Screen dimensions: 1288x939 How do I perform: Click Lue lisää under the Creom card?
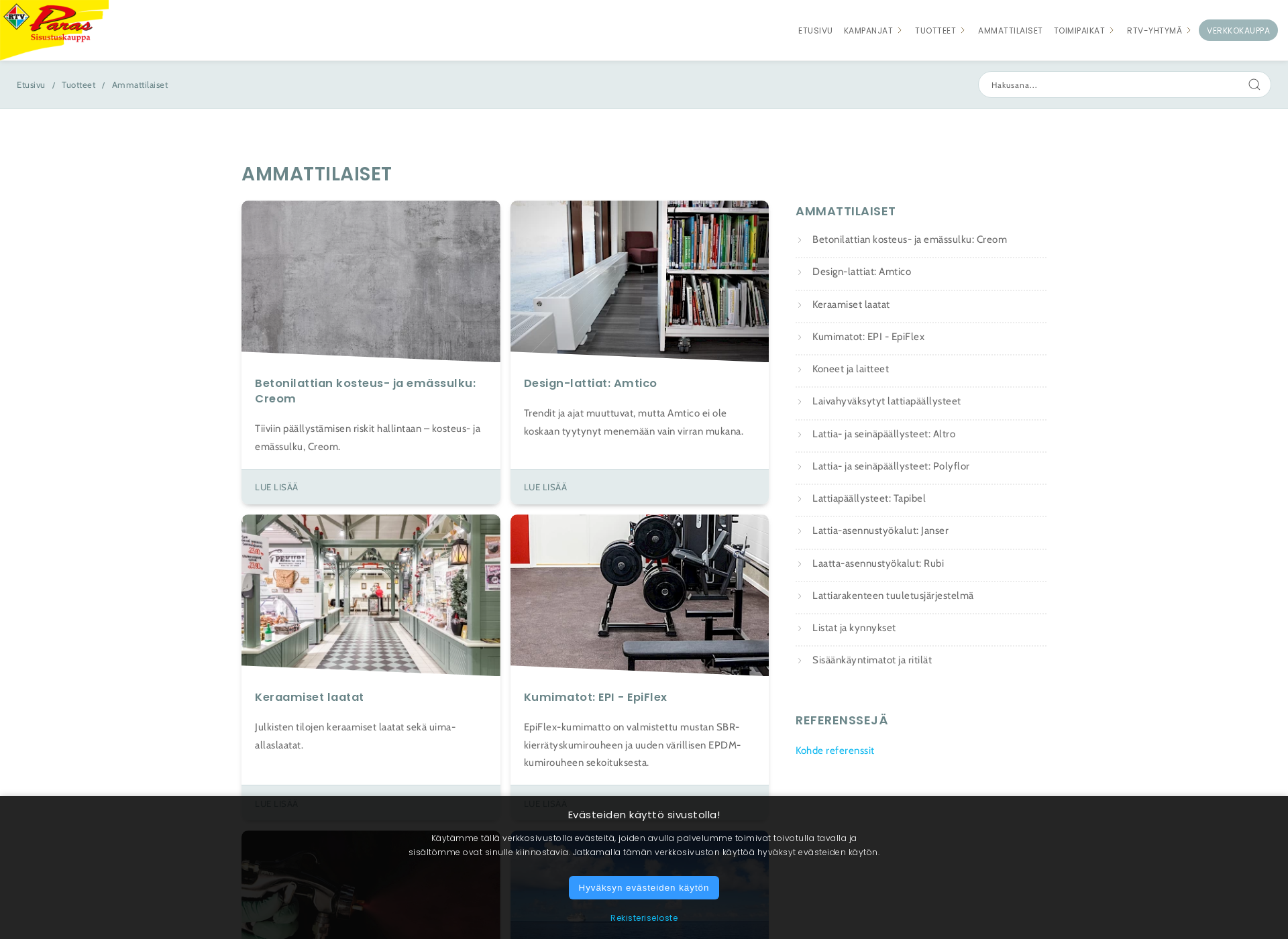point(276,488)
